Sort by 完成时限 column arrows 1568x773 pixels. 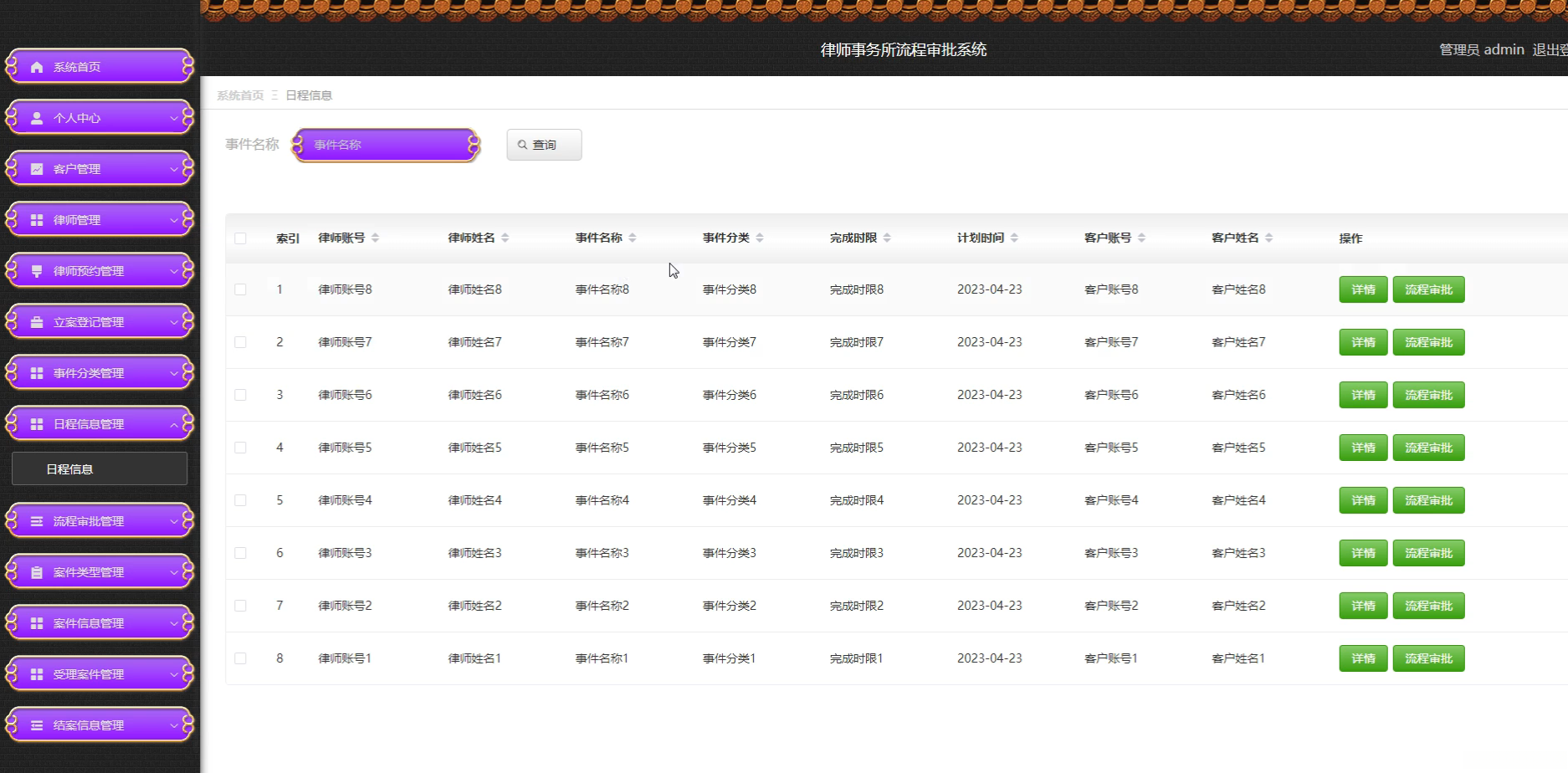[x=886, y=238]
